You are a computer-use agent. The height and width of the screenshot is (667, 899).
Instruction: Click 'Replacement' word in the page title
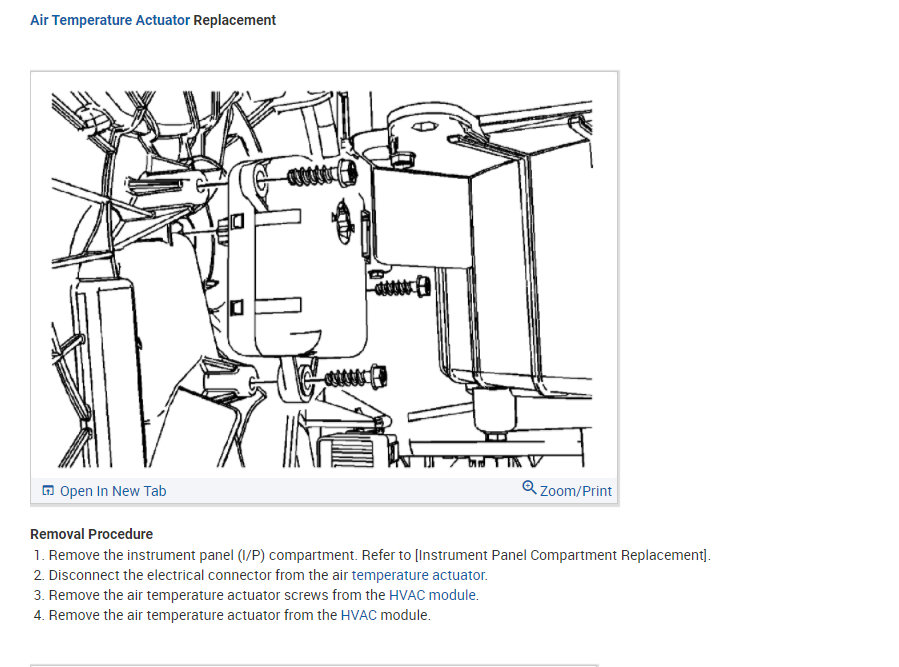[x=234, y=20]
